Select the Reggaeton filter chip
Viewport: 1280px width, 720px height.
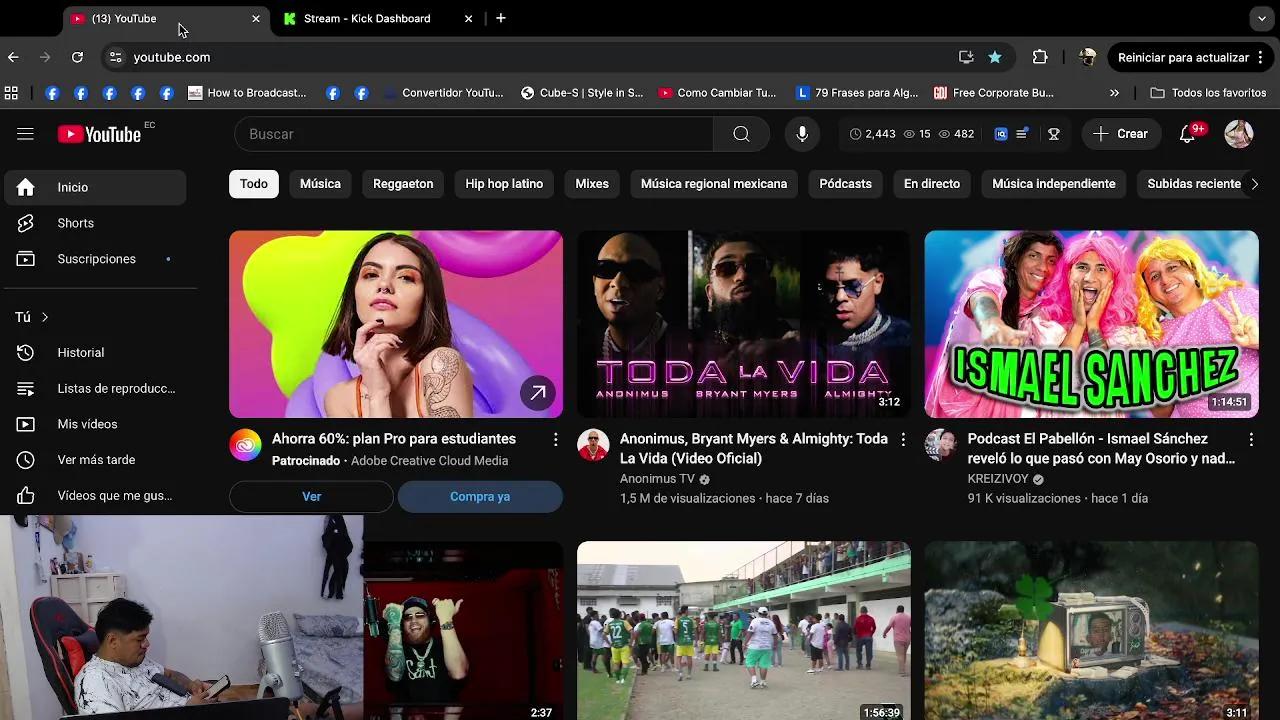click(403, 184)
